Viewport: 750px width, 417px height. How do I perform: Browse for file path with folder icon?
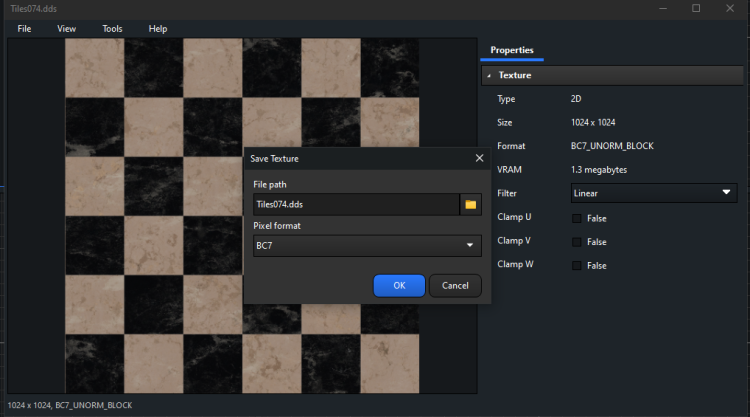pyautogui.click(x=470, y=205)
